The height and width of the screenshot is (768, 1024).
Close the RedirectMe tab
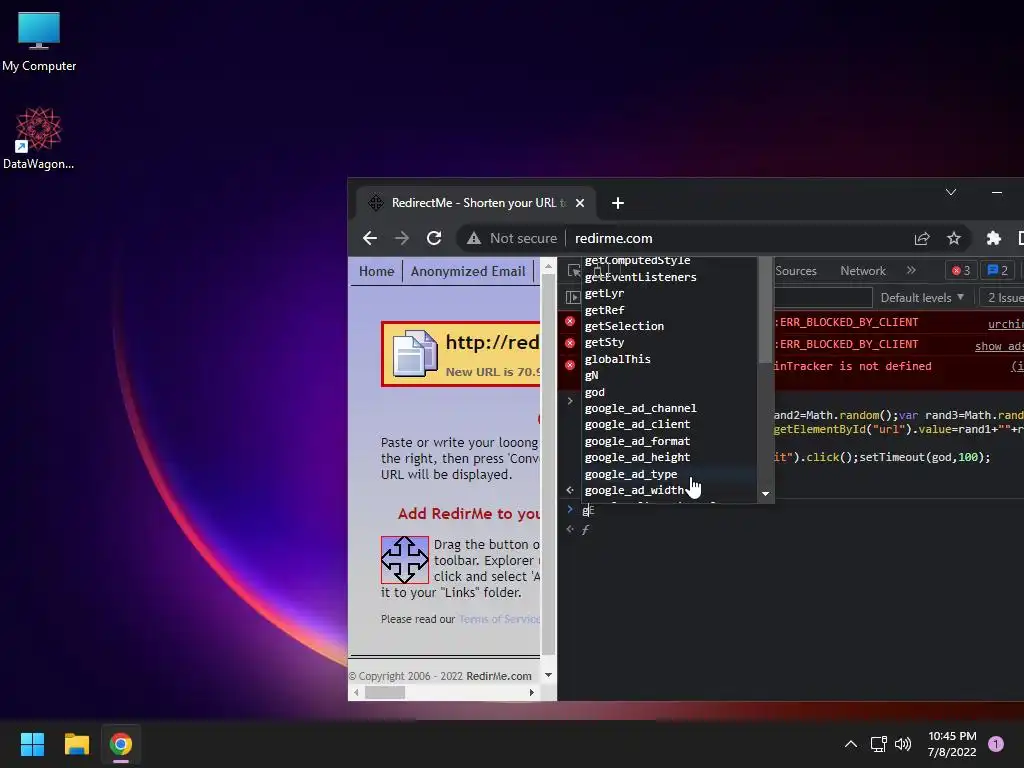click(x=580, y=203)
